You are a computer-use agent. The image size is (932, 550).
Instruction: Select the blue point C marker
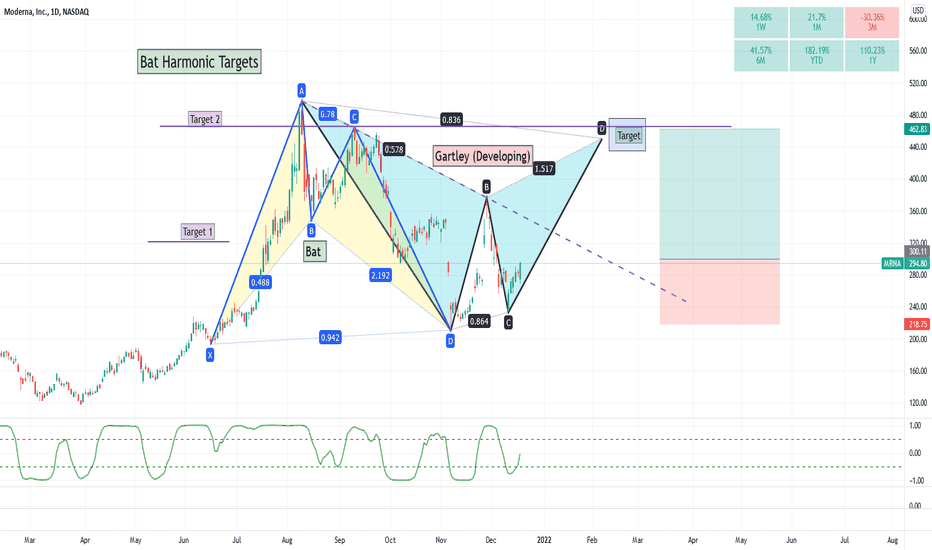click(354, 117)
